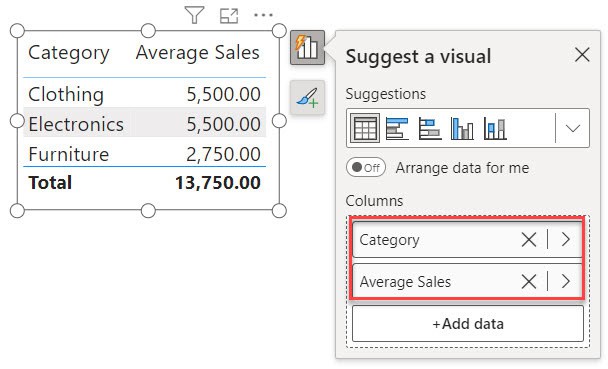Click the +Add data button
This screenshot has width=608, height=369.
(x=468, y=324)
